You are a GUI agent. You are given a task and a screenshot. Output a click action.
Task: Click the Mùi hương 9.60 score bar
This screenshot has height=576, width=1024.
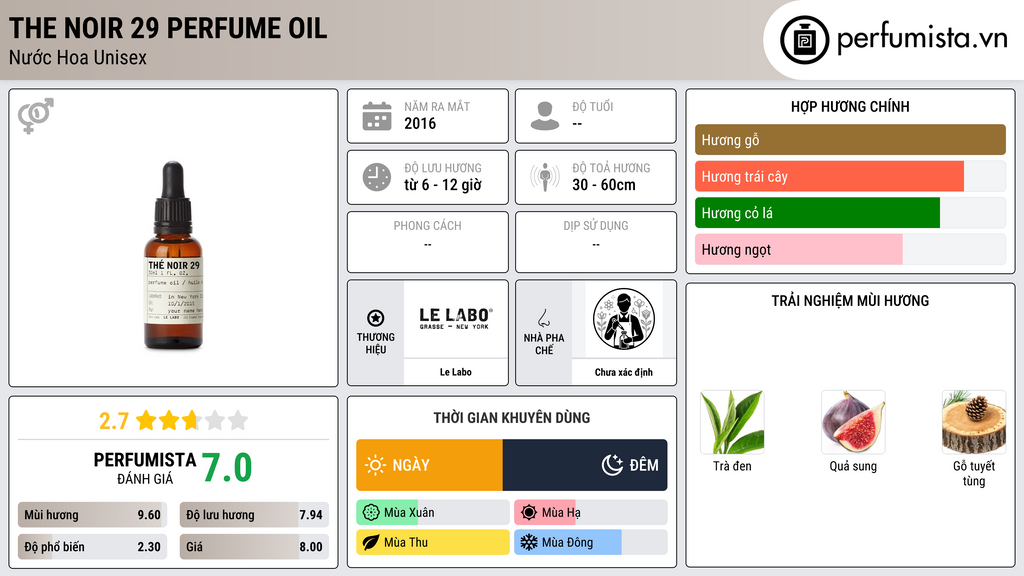click(92, 515)
